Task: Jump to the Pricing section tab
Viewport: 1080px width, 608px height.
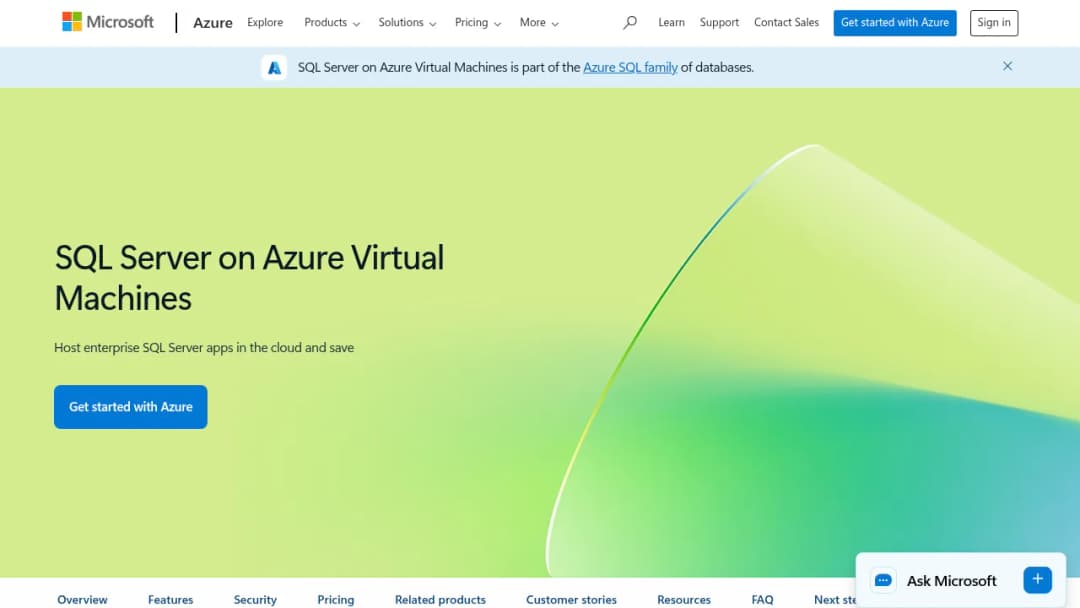Action: pyautogui.click(x=335, y=600)
